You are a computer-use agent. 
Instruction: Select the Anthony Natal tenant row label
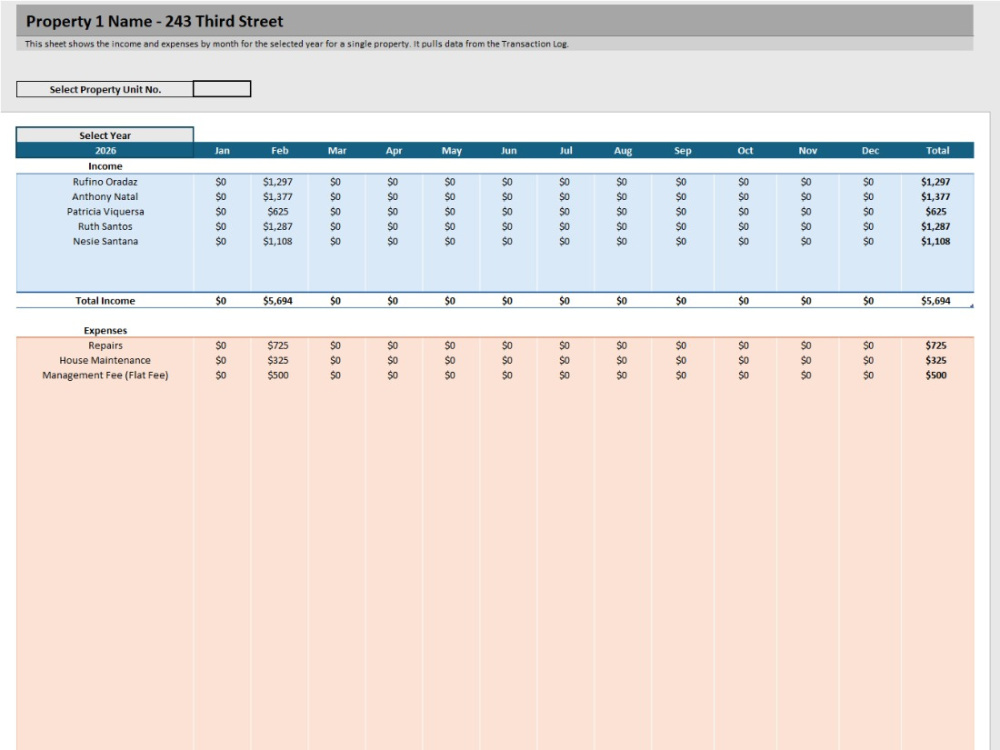point(105,196)
